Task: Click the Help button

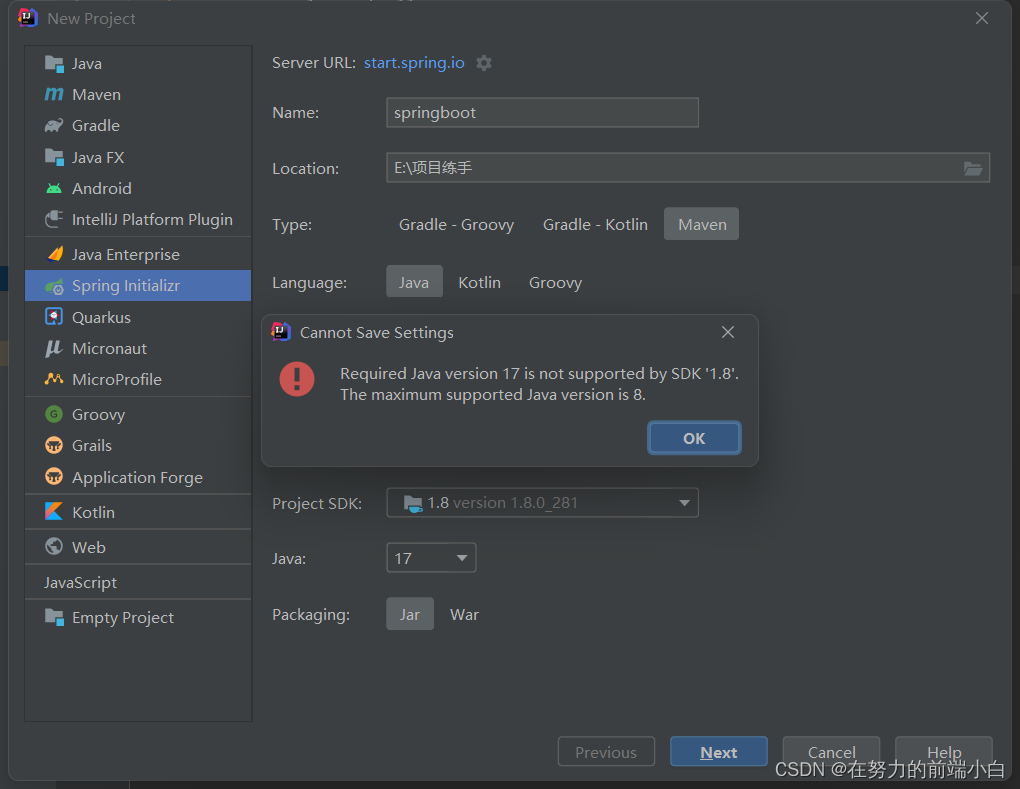Action: pyautogui.click(x=943, y=752)
